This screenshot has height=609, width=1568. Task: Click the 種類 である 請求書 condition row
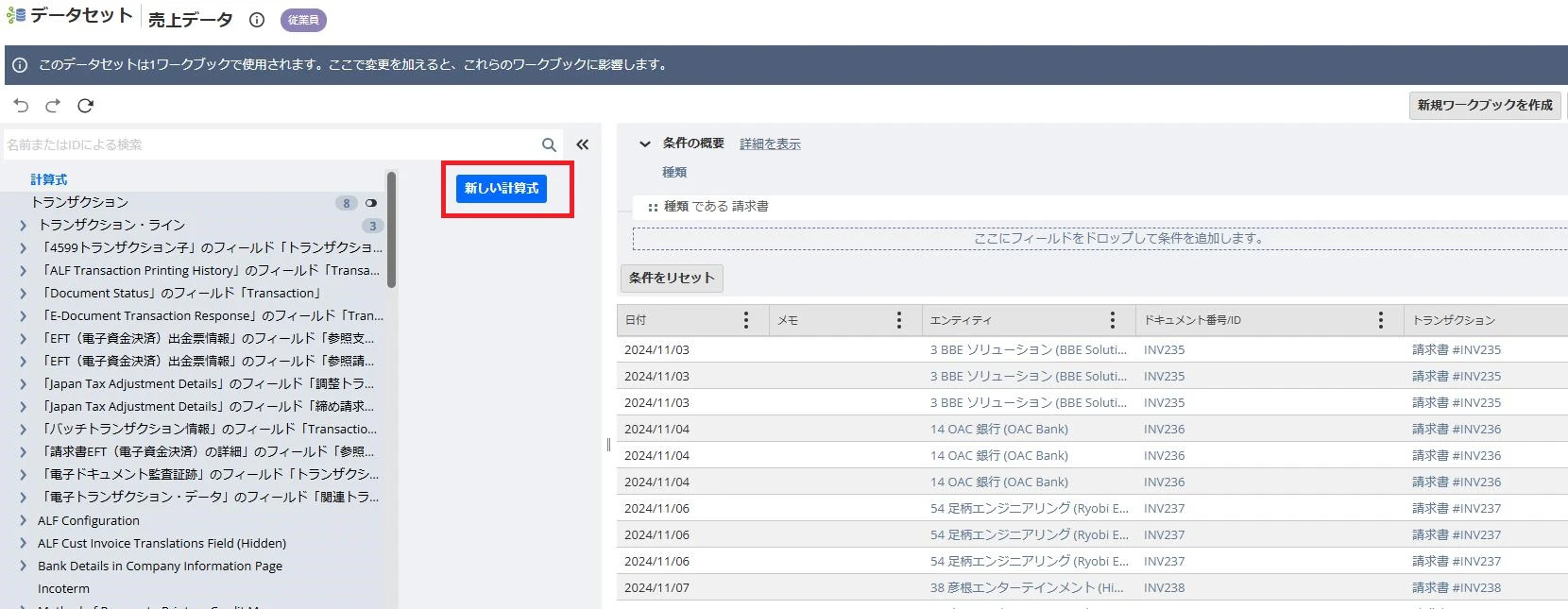click(x=1100, y=207)
